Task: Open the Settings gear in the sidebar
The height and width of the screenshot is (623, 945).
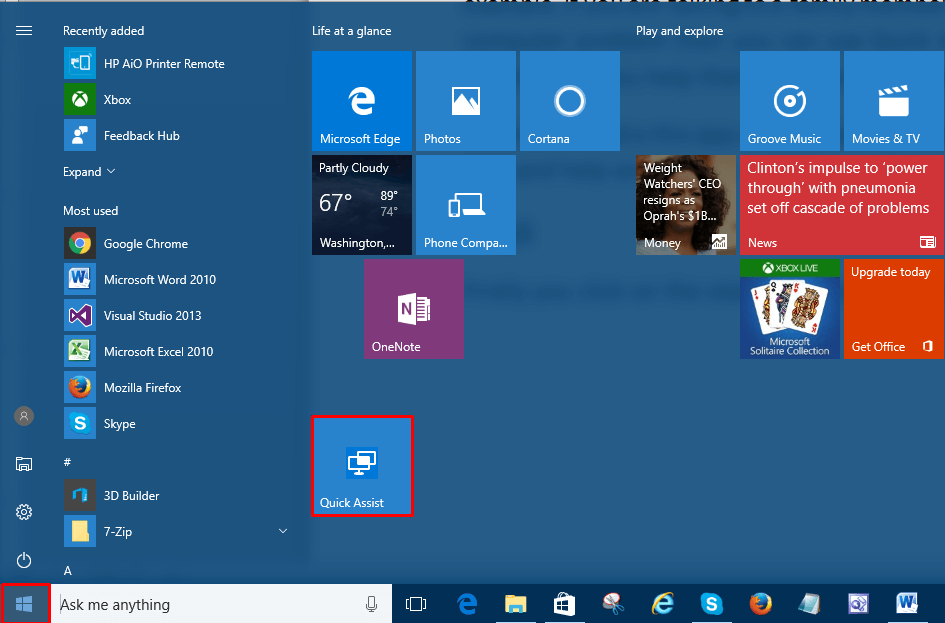Action: point(24,512)
